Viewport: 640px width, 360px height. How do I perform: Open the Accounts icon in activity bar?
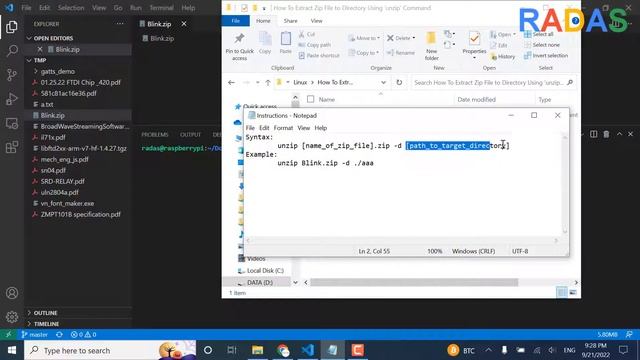[12, 293]
